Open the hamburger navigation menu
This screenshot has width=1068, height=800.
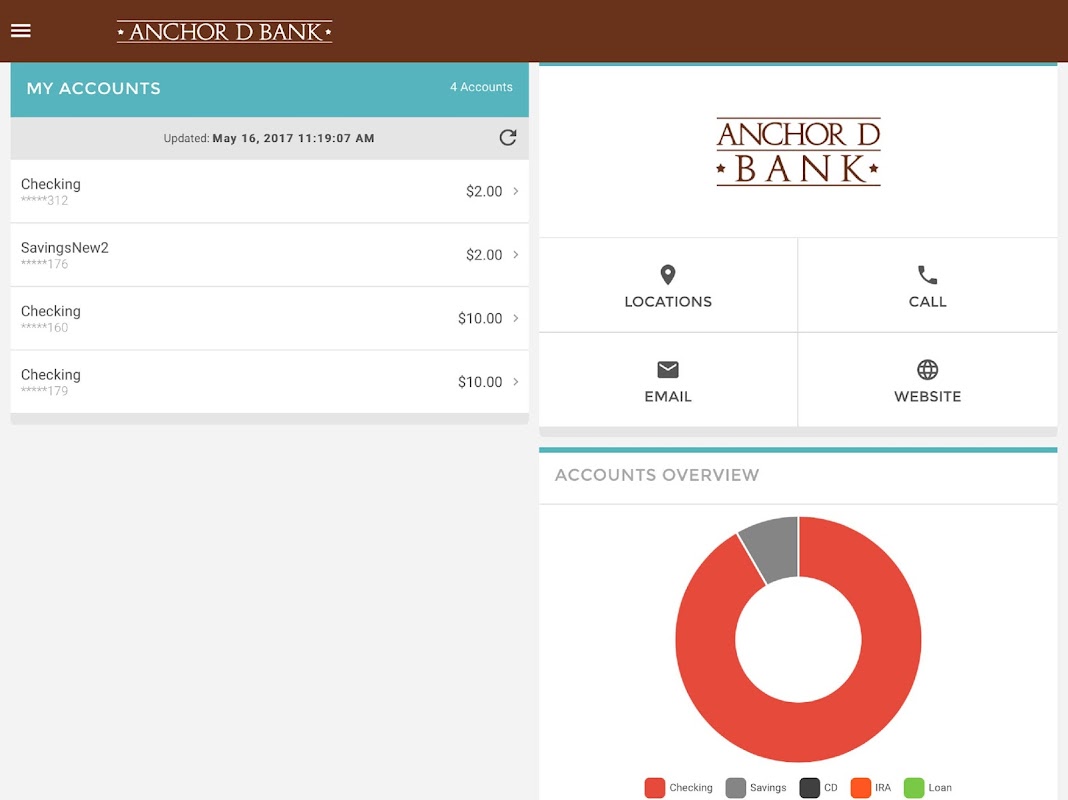point(20,31)
